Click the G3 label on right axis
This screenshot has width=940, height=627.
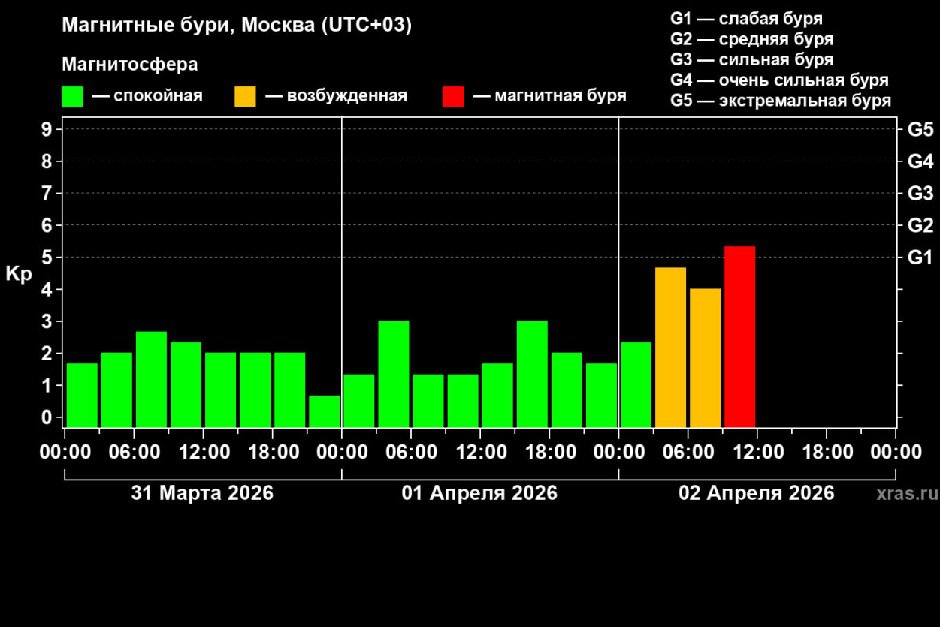(919, 193)
